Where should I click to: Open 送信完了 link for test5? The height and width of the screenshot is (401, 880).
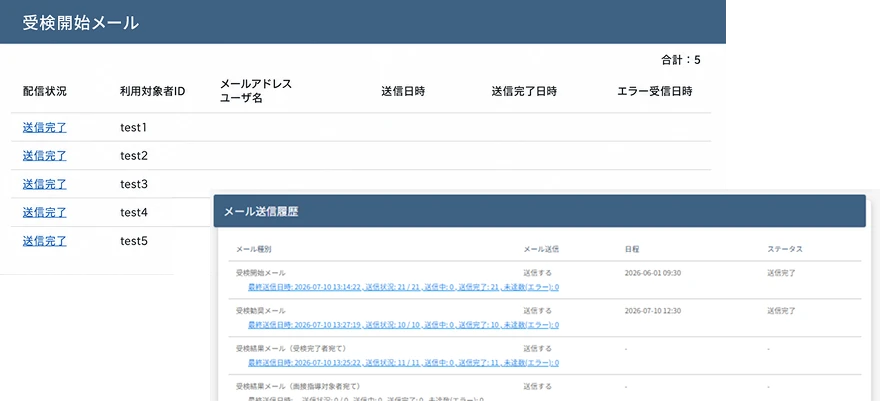[x=44, y=241]
